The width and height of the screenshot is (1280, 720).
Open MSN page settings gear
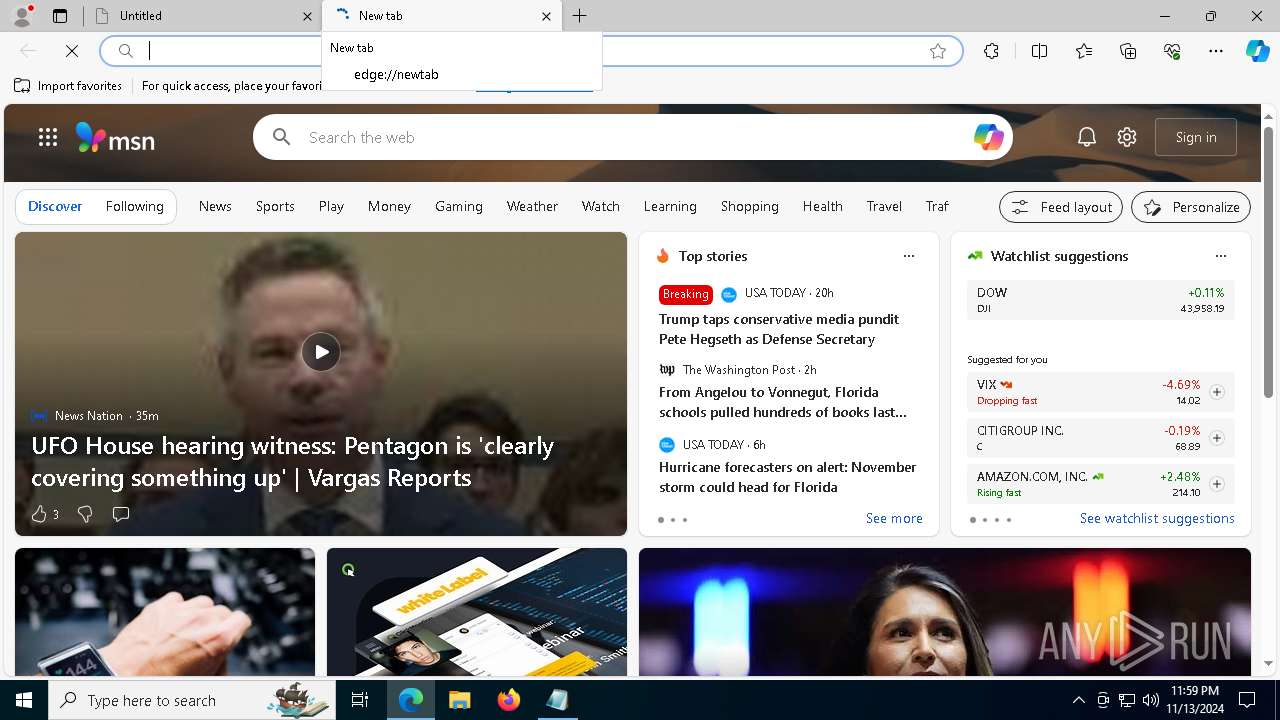[1127, 137]
